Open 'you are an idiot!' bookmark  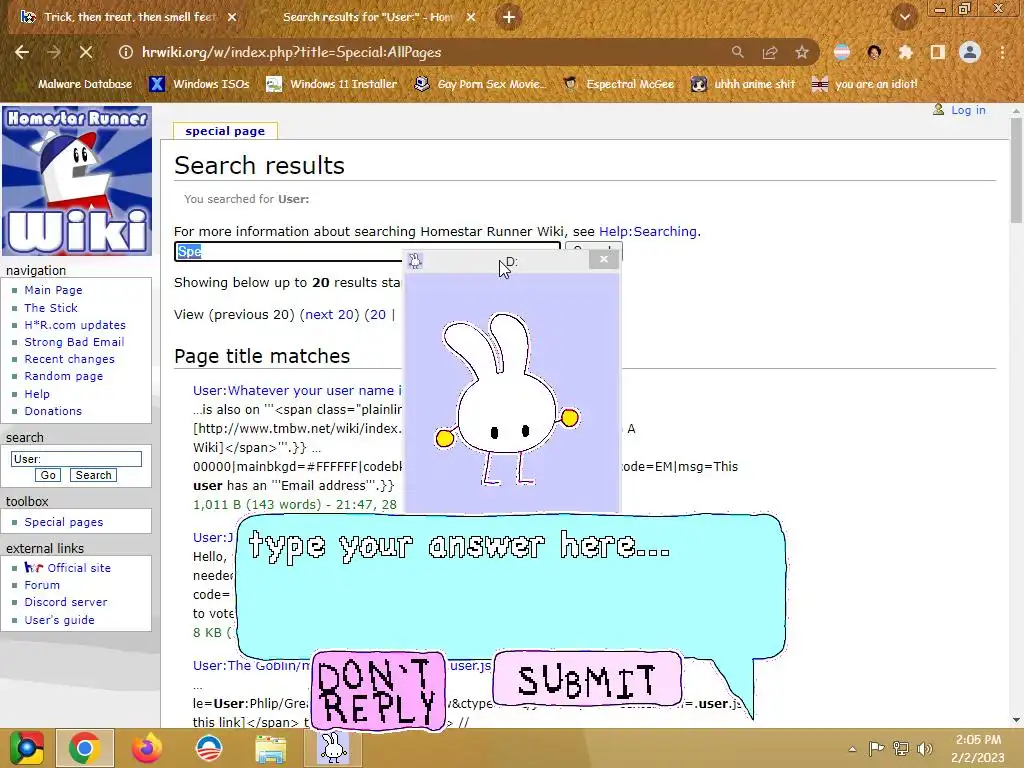point(864,84)
